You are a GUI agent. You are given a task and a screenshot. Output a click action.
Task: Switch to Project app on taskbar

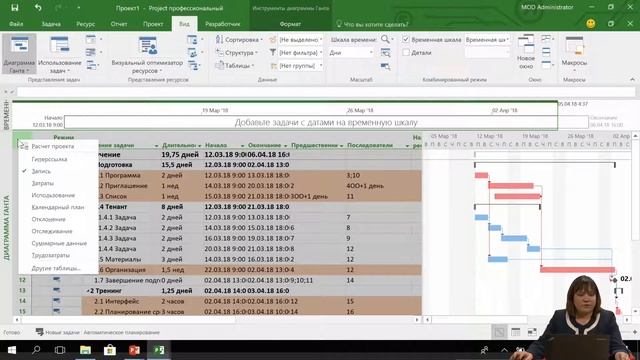point(159,350)
